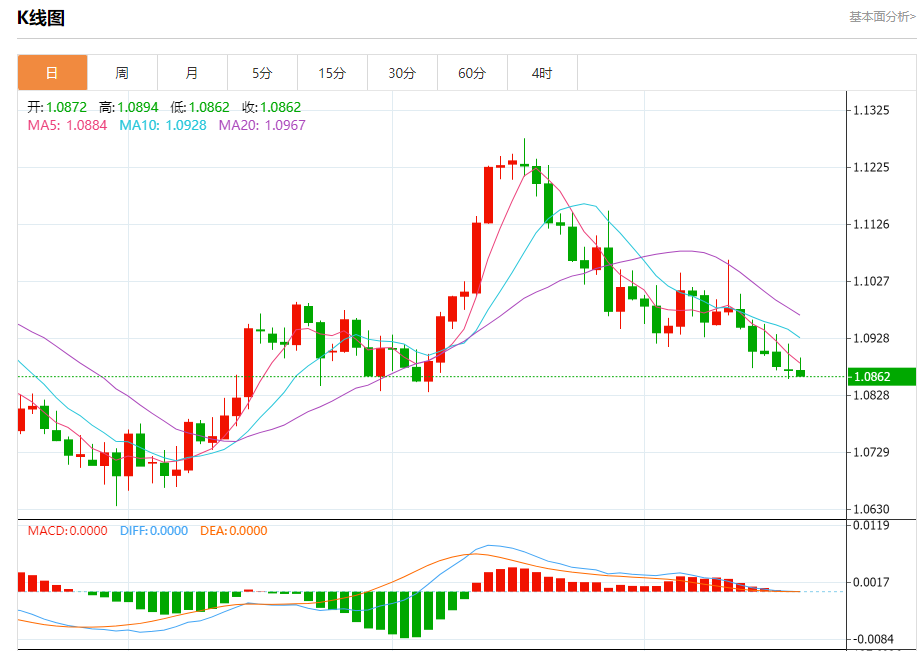
Task: Click the 1.0630 price axis label
Action: pyautogui.click(x=872, y=509)
